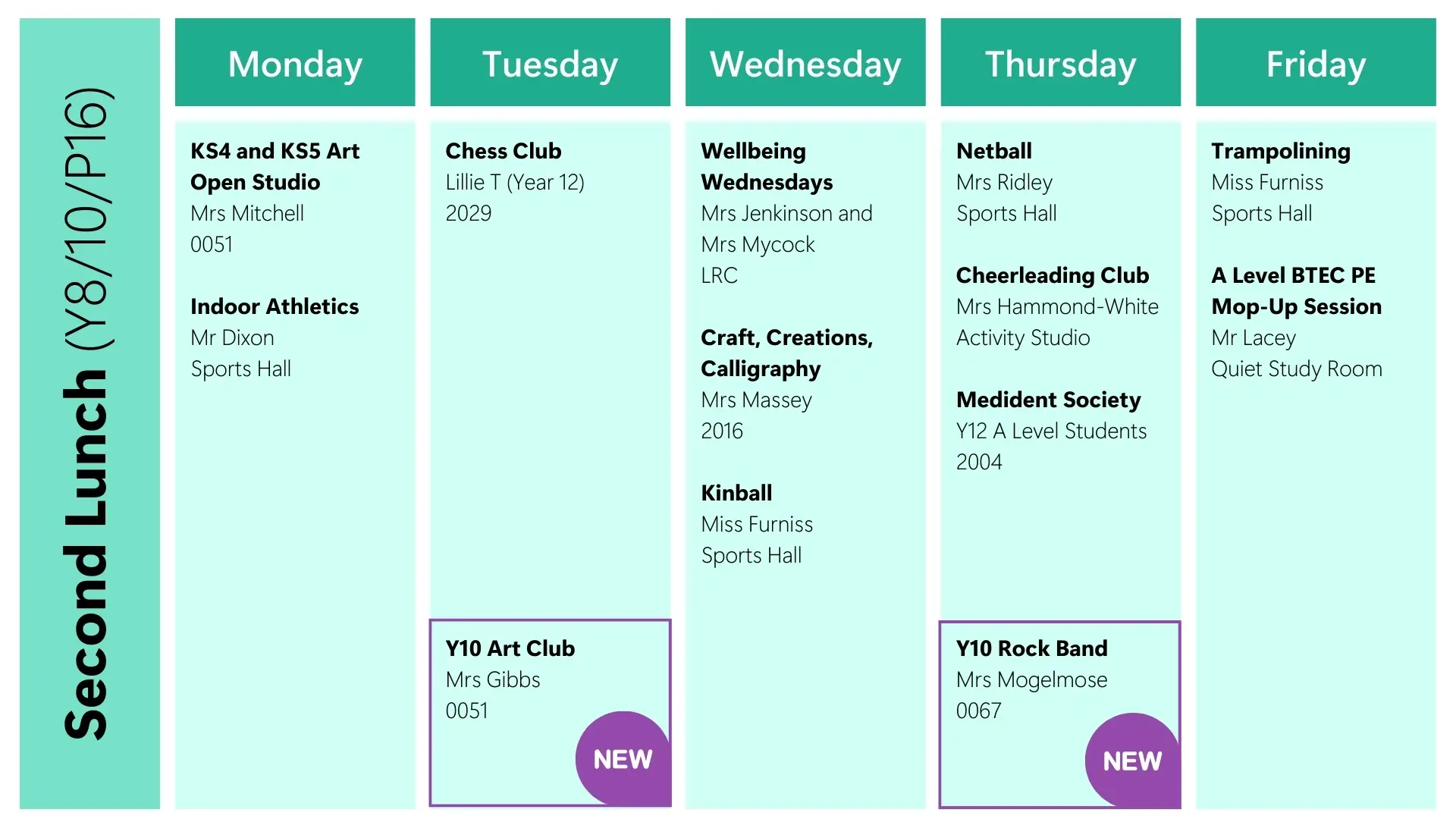Click the Y10 Rock Band title
The height and width of the screenshot is (819, 1456).
click(x=1031, y=648)
